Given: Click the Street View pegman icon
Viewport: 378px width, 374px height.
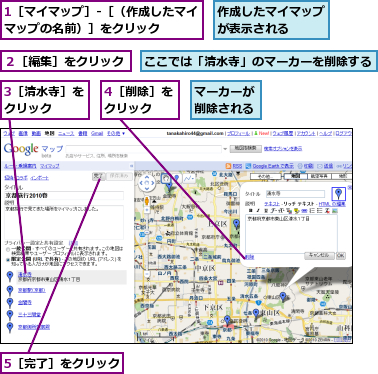Looking at the screenshot, I should click(146, 201).
